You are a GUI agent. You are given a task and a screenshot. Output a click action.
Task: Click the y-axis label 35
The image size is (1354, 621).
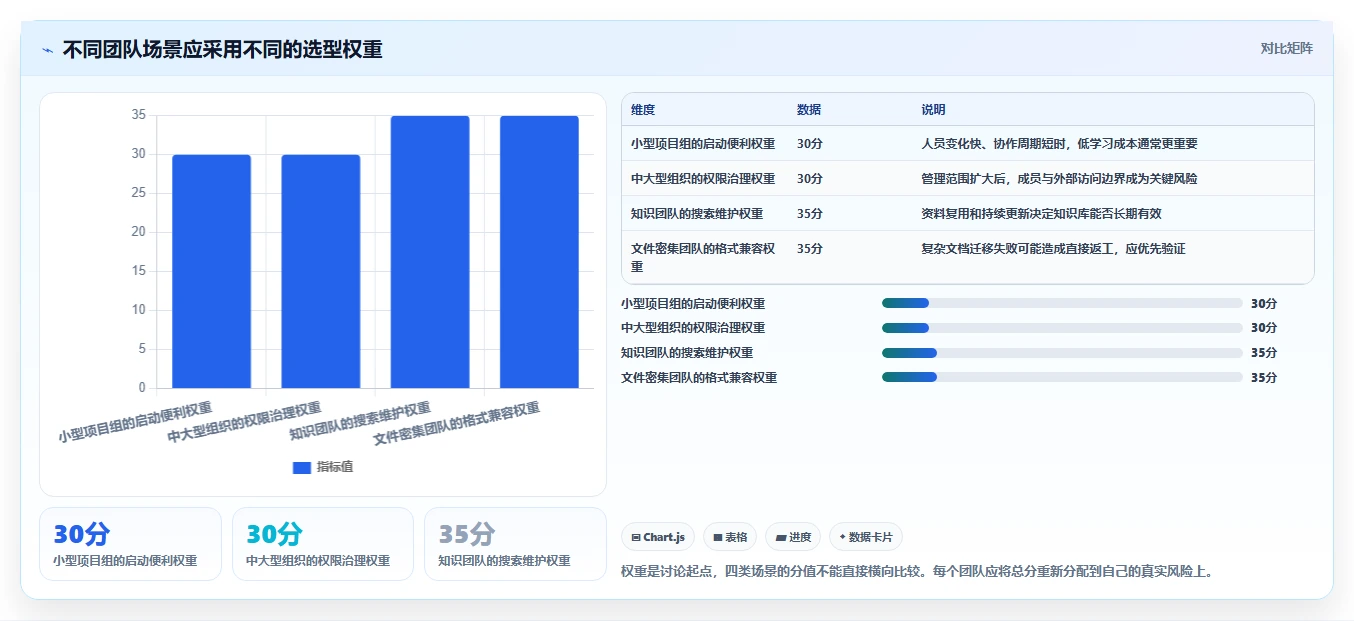tap(138, 116)
